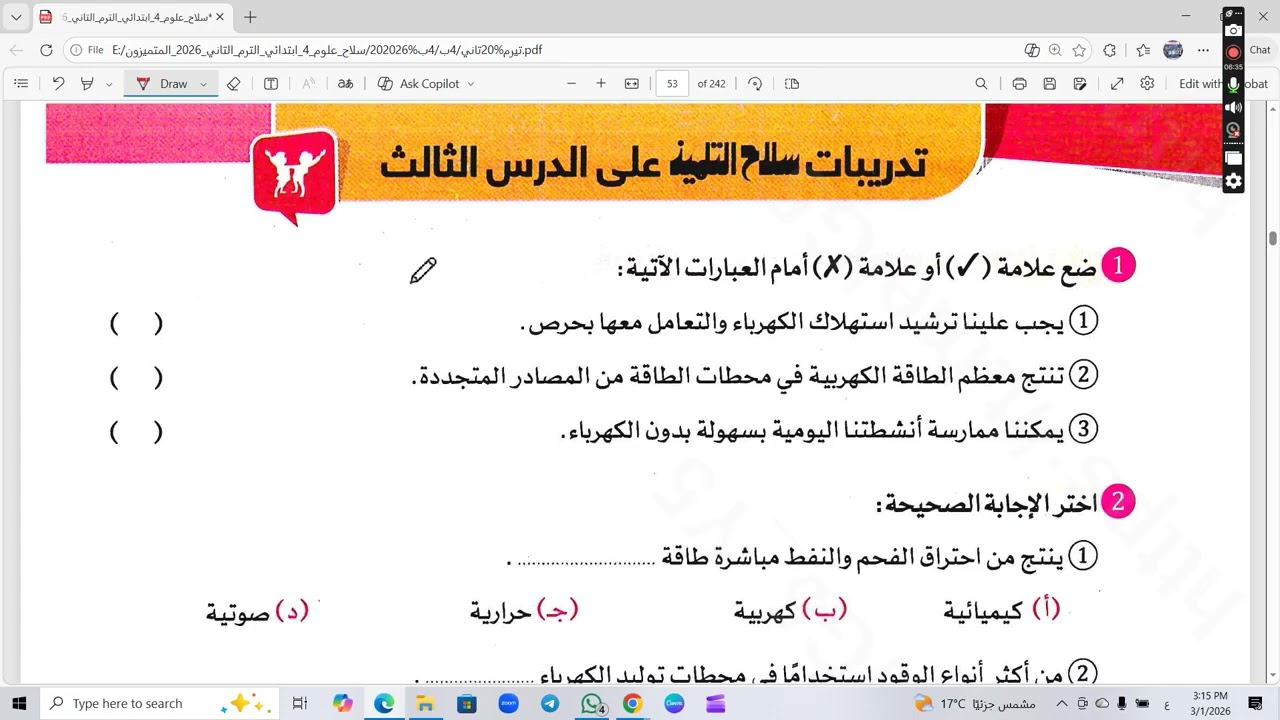
Task: Open recorder settings gear in overlay
Action: click(x=1233, y=181)
